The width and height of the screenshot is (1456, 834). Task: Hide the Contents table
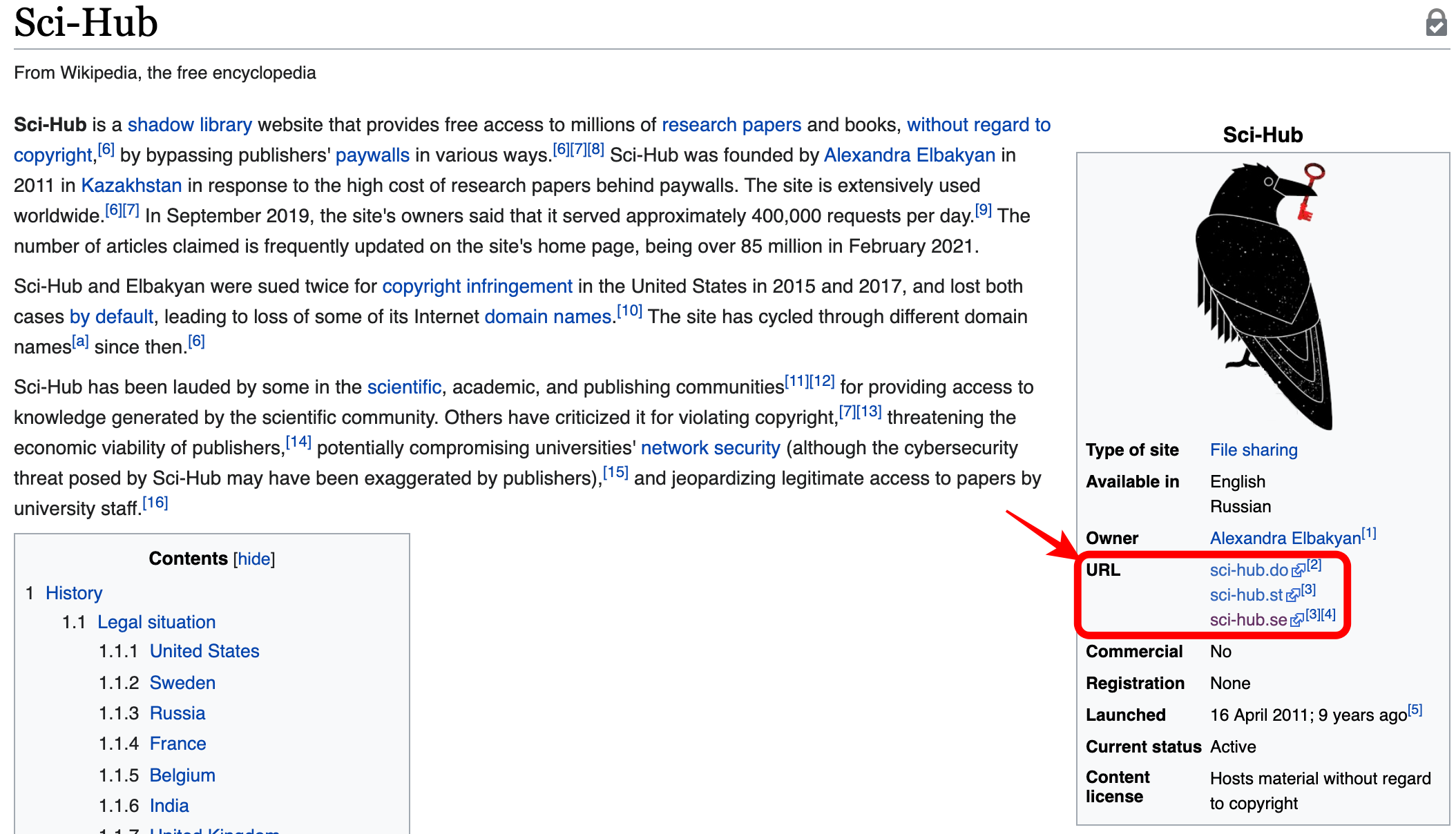click(x=254, y=559)
